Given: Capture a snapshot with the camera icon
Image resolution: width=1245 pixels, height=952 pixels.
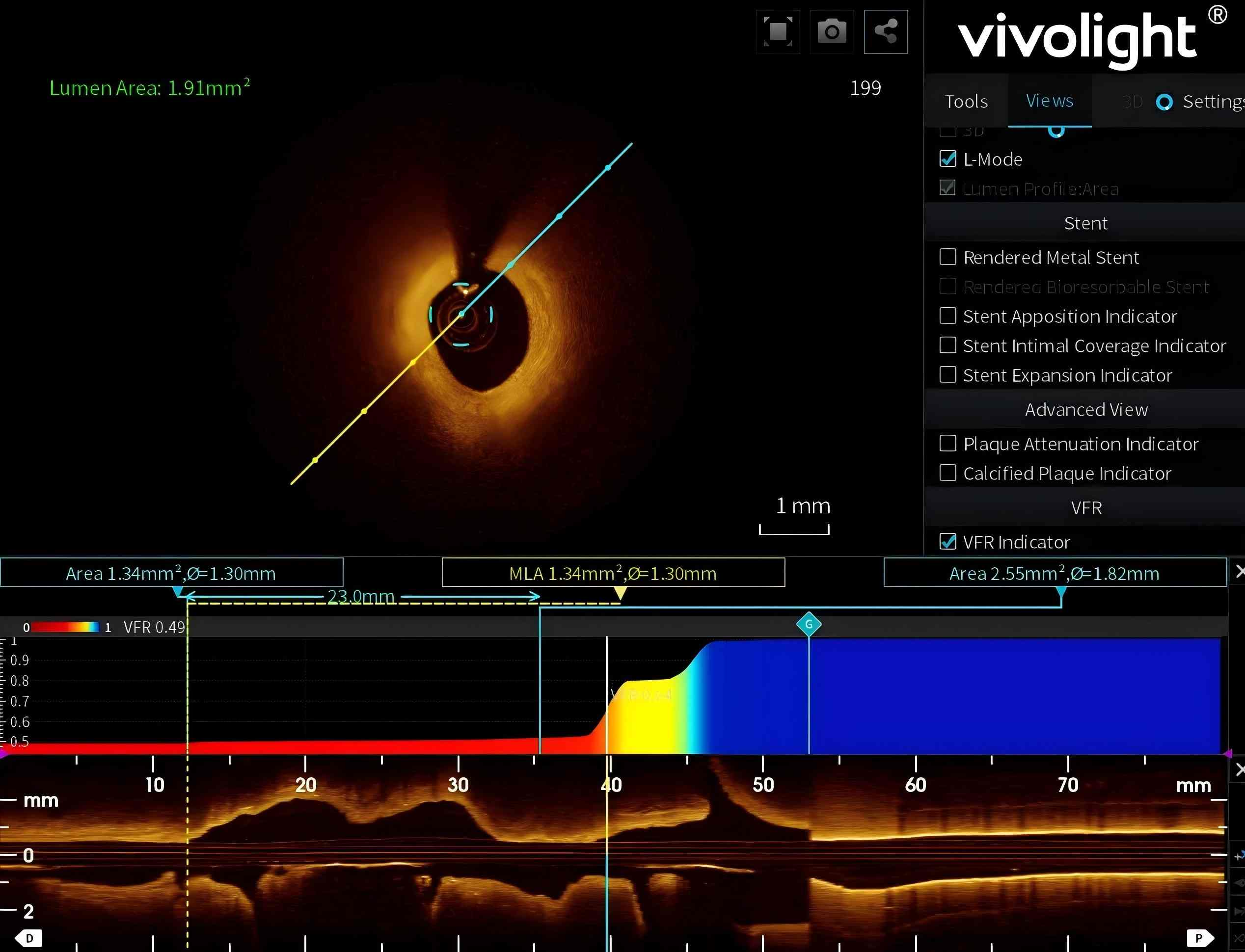Looking at the screenshot, I should [x=832, y=32].
